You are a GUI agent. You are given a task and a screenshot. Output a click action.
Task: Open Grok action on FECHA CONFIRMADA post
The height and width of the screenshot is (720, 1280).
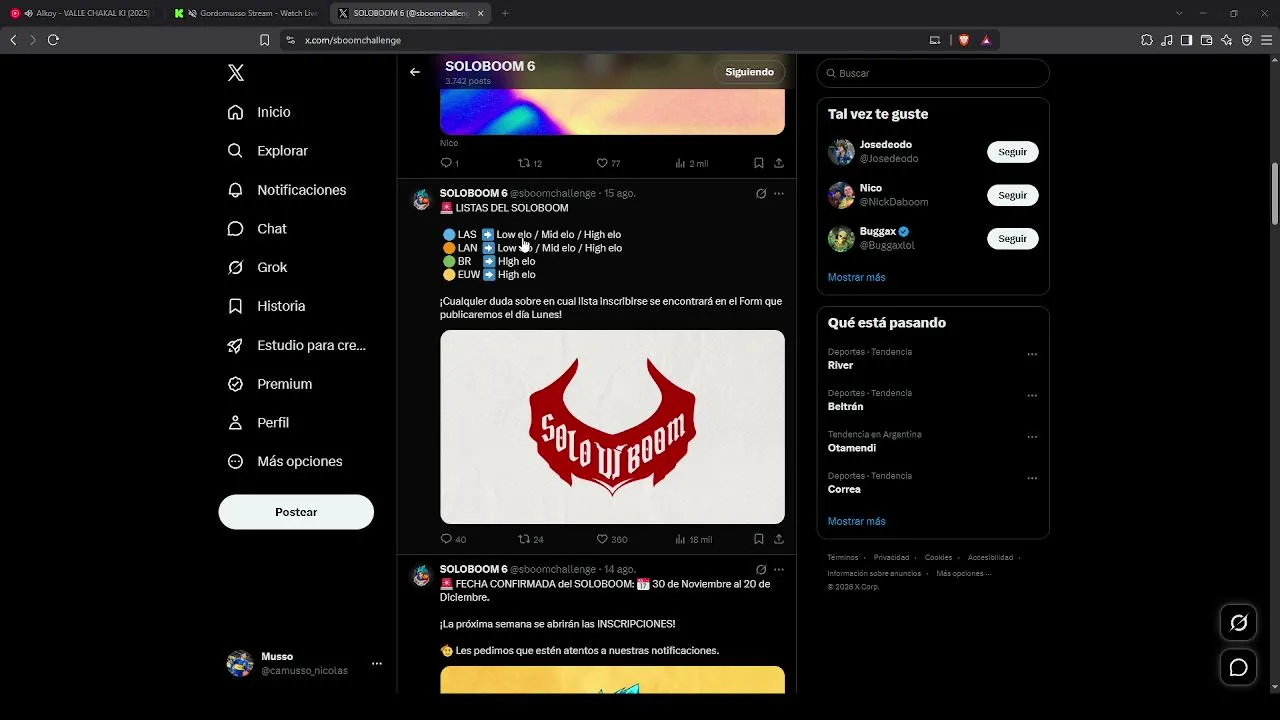[x=761, y=570]
